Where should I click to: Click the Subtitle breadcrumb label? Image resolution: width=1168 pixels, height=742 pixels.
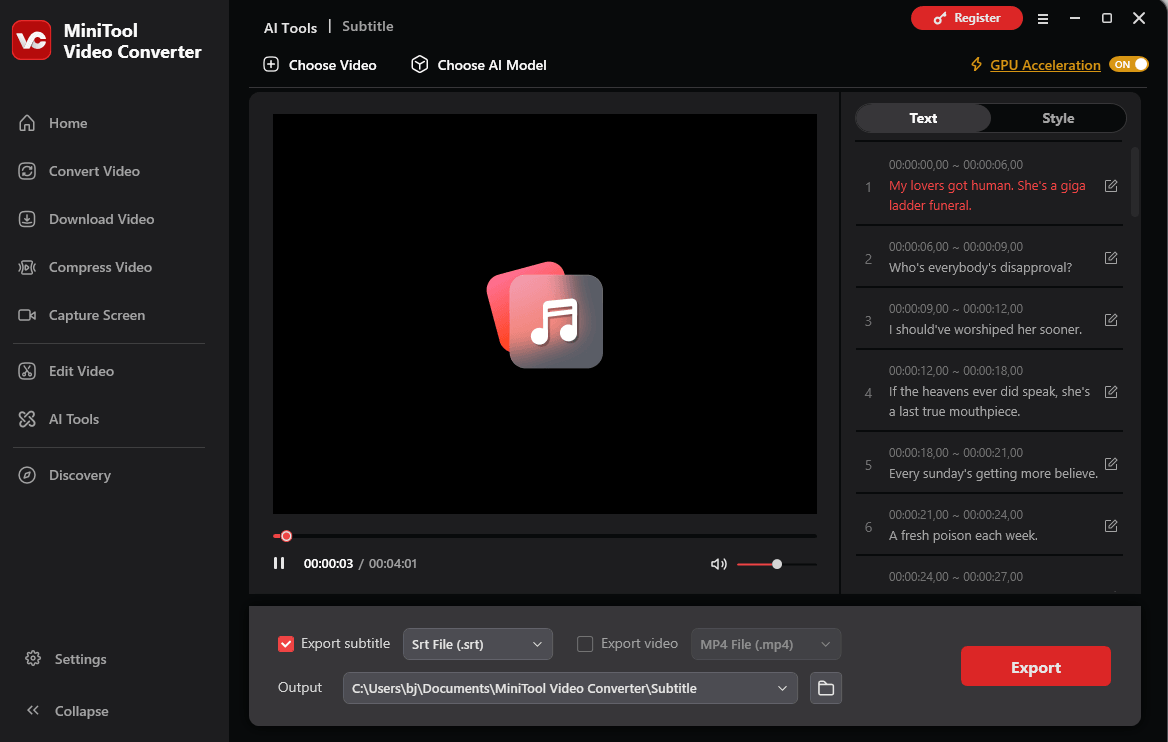point(367,27)
